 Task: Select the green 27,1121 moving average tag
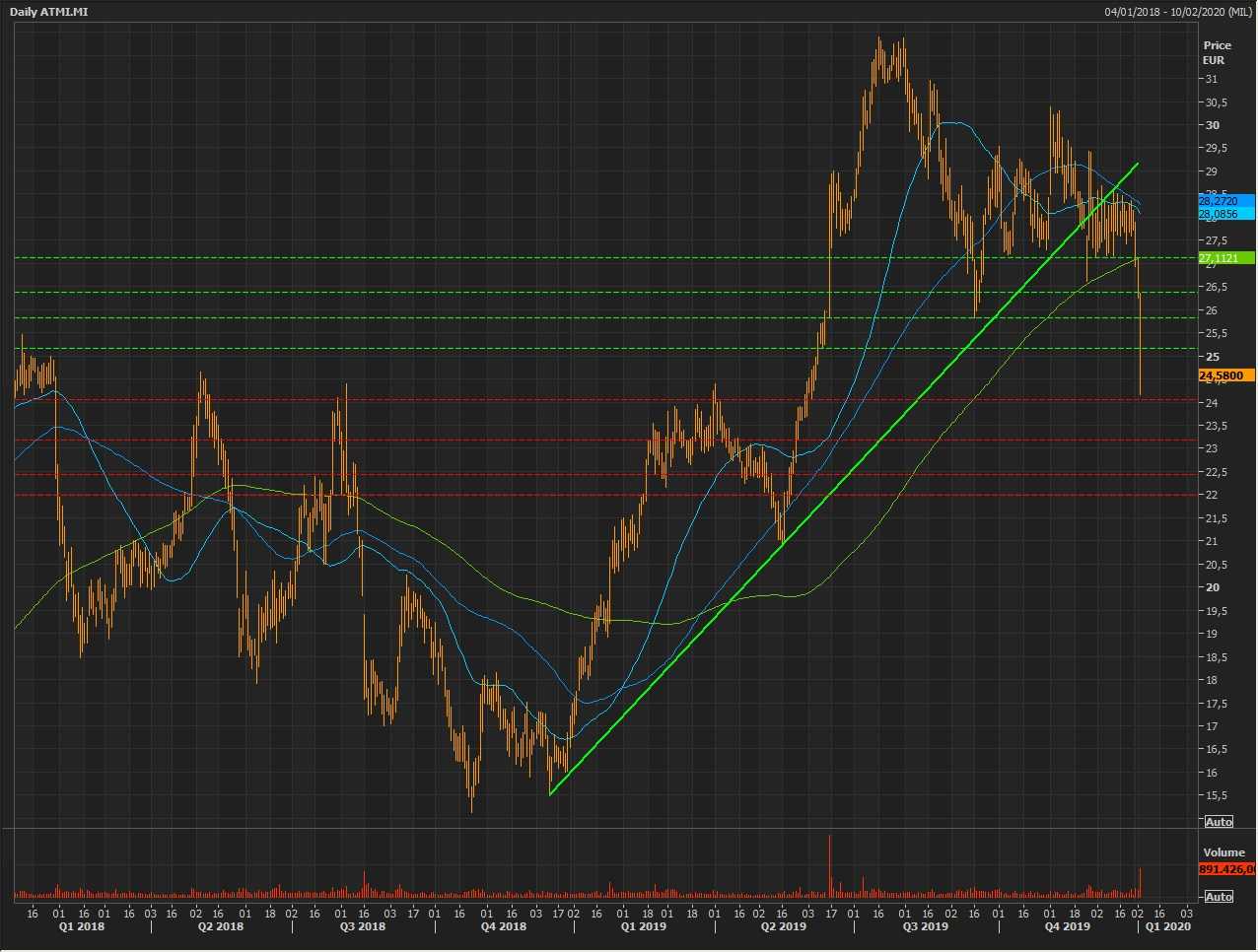1225,258
